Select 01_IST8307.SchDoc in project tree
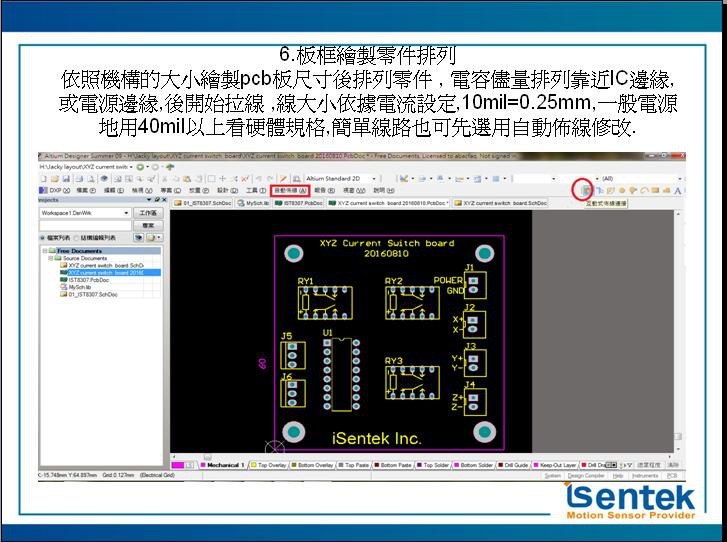727x542 pixels. 89,294
